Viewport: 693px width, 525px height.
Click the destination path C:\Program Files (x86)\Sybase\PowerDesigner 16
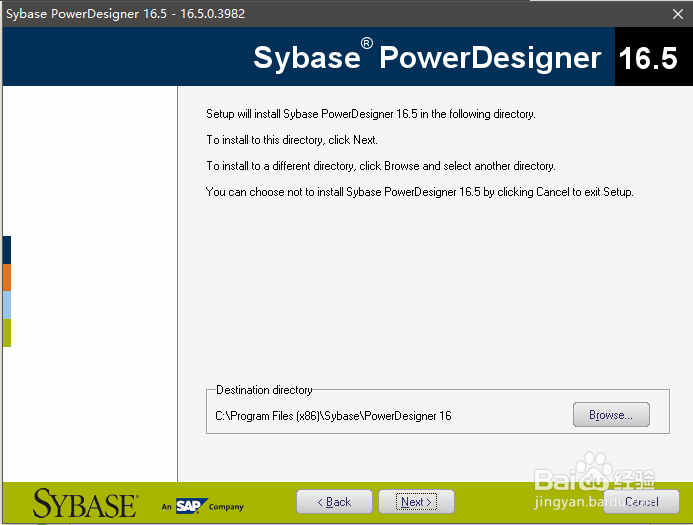333,416
